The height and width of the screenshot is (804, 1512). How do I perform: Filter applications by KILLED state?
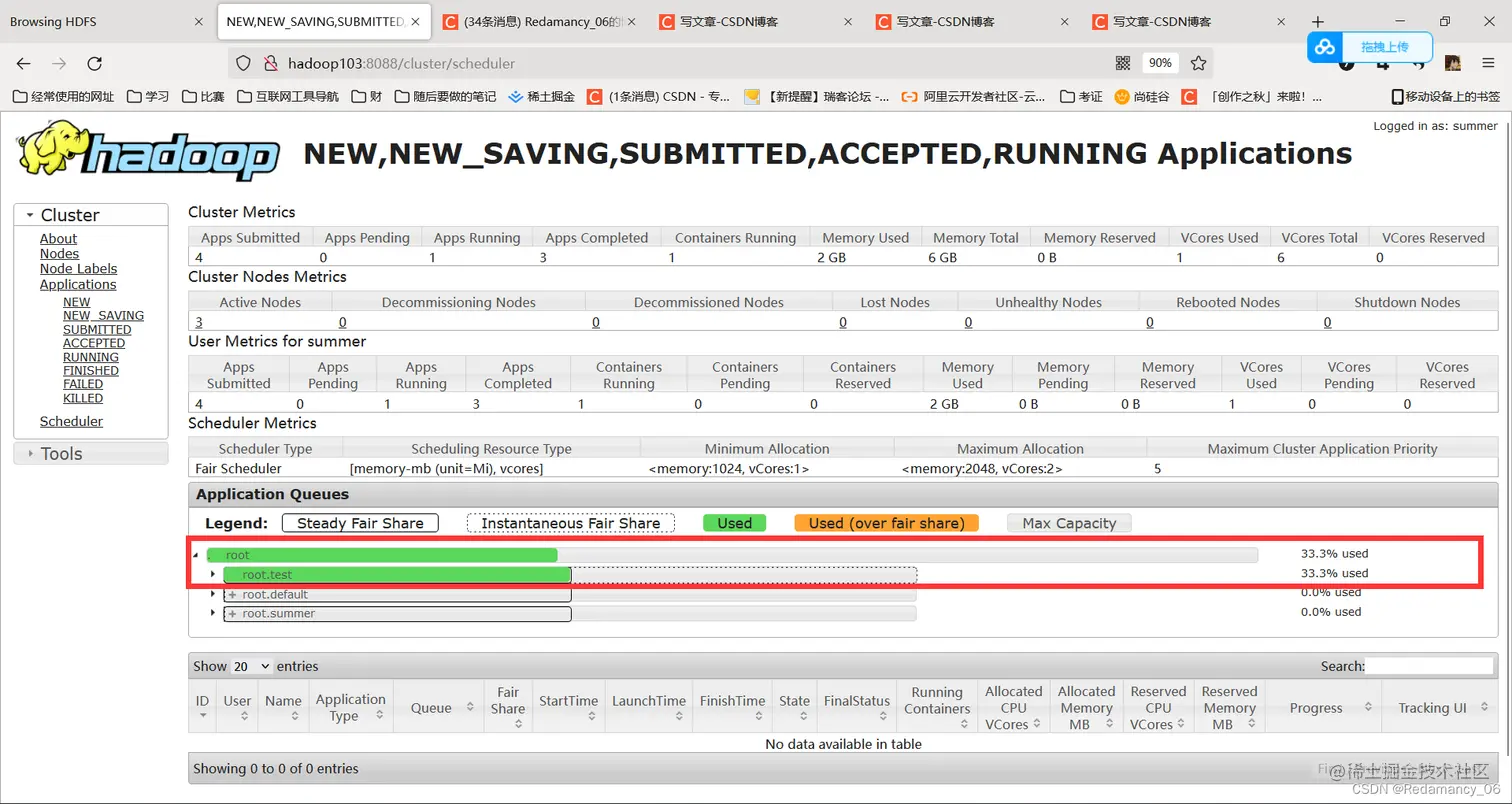[83, 398]
